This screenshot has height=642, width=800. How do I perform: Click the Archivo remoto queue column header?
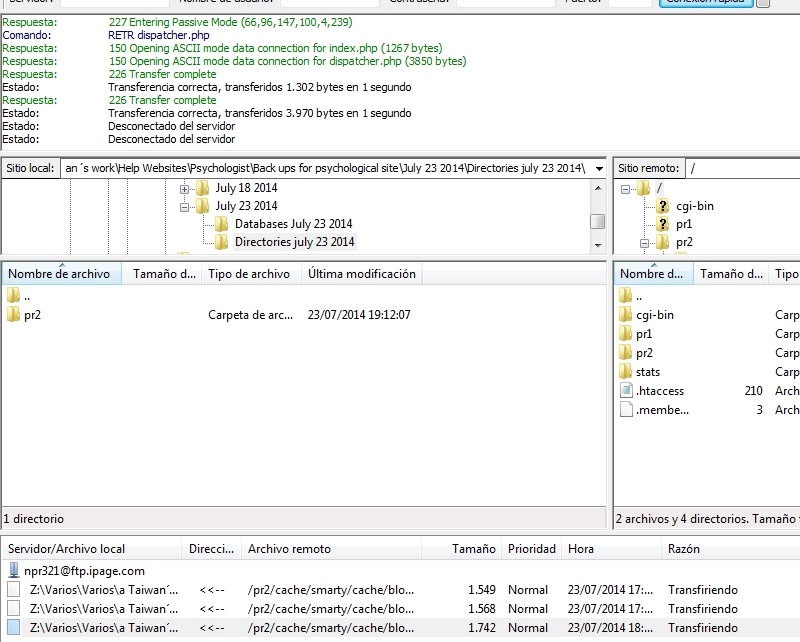point(332,549)
